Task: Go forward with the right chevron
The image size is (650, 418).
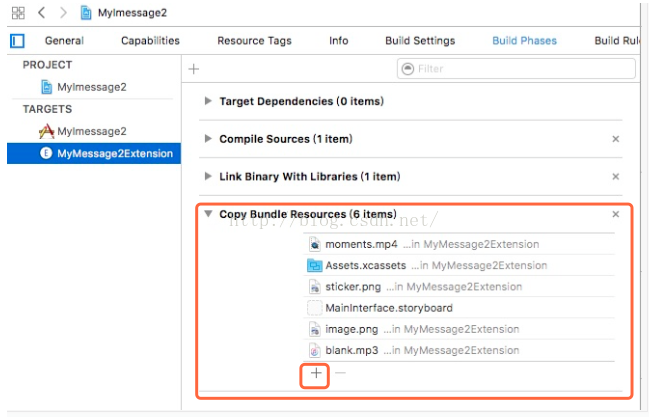Action: pyautogui.click(x=62, y=13)
